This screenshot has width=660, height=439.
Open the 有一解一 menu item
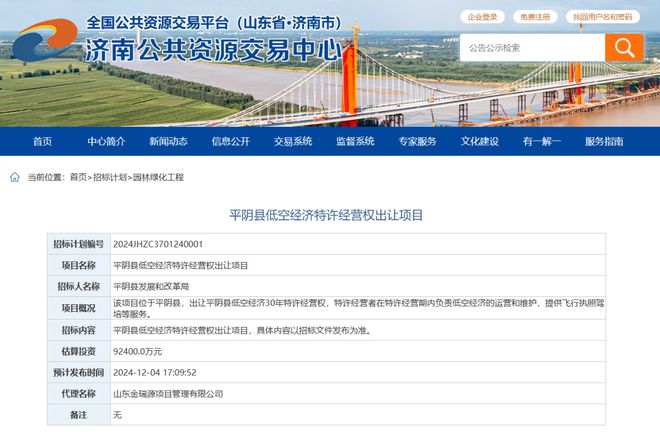point(541,141)
